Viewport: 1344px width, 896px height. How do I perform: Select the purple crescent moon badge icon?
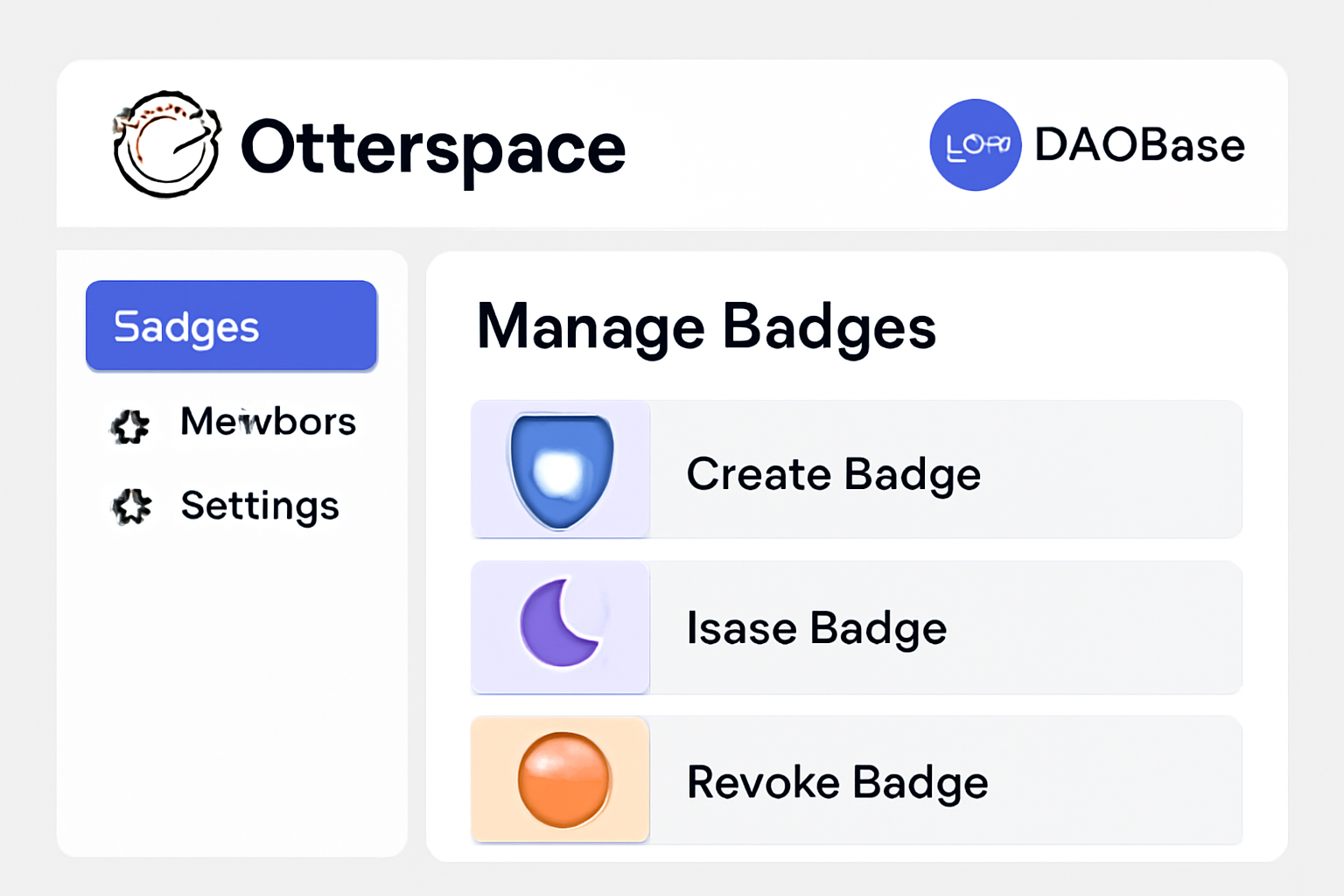(560, 626)
